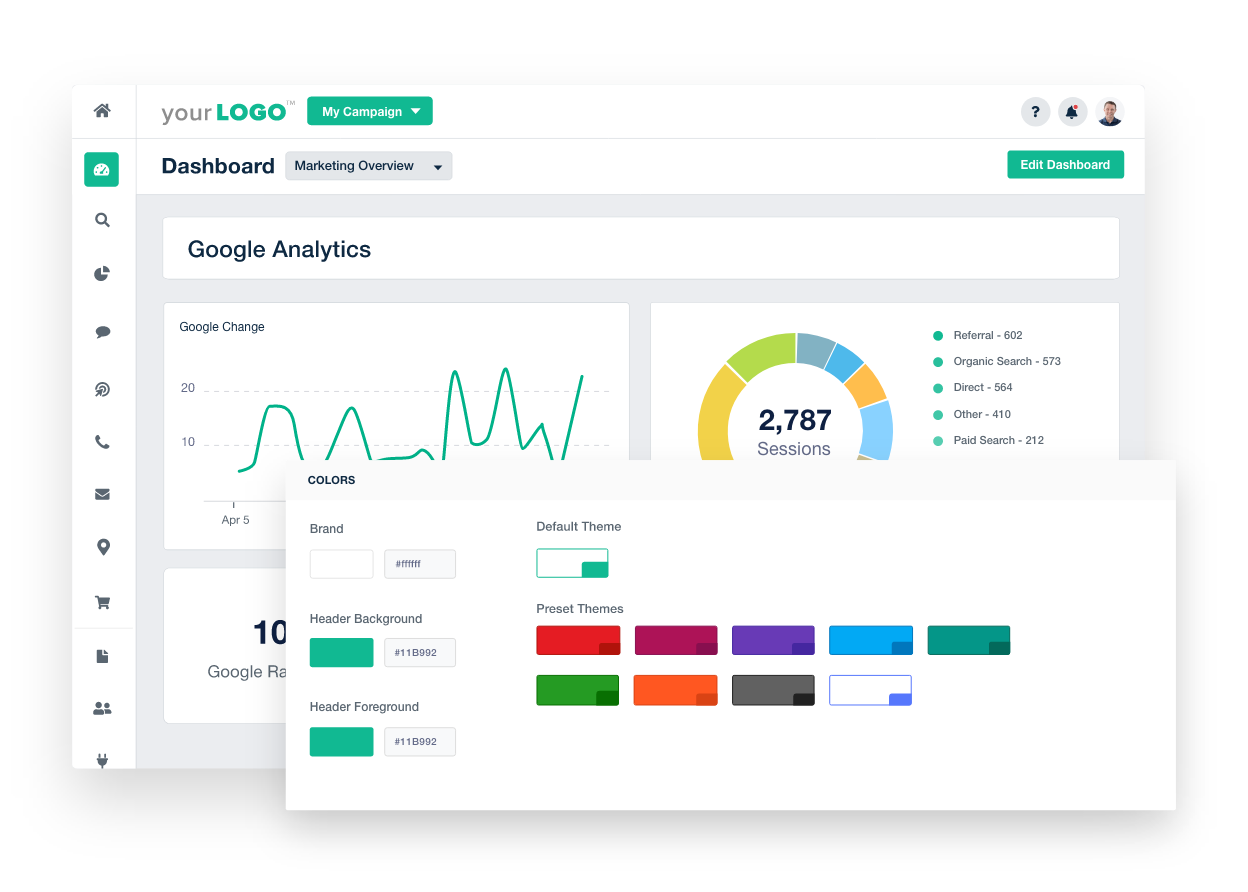1248x892 pixels.
Task: Pick the Brand color swatch
Action: [x=342, y=564]
